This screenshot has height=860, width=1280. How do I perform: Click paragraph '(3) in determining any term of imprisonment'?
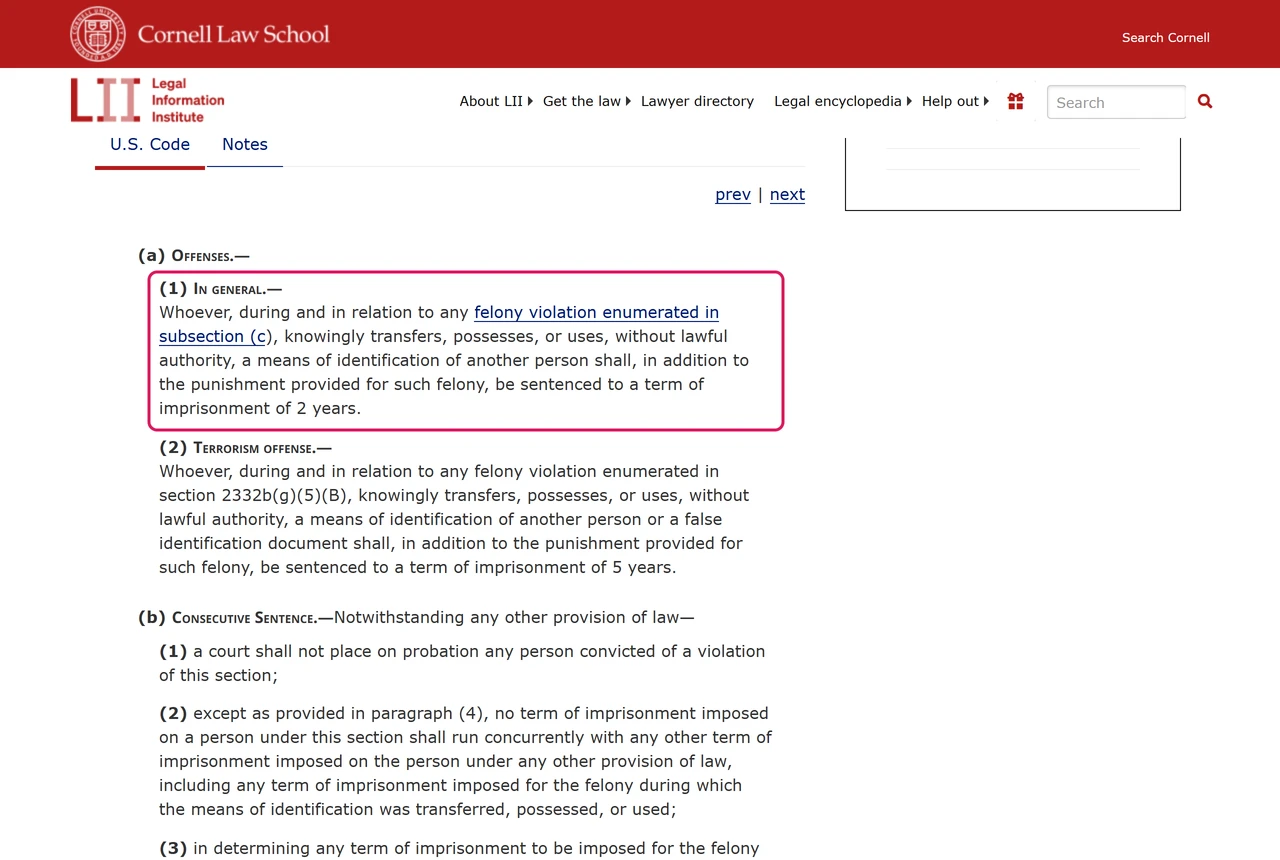point(460,849)
